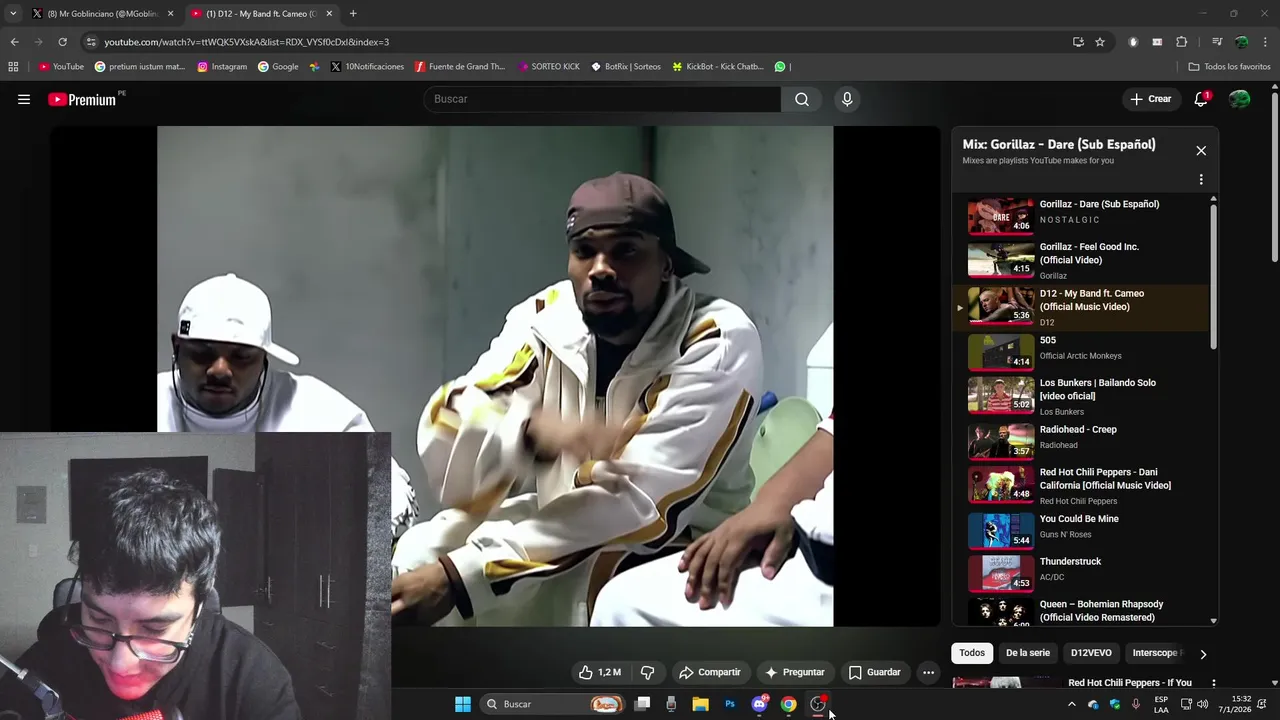Switch to the Mr Goblinciano X tab

coord(102,14)
